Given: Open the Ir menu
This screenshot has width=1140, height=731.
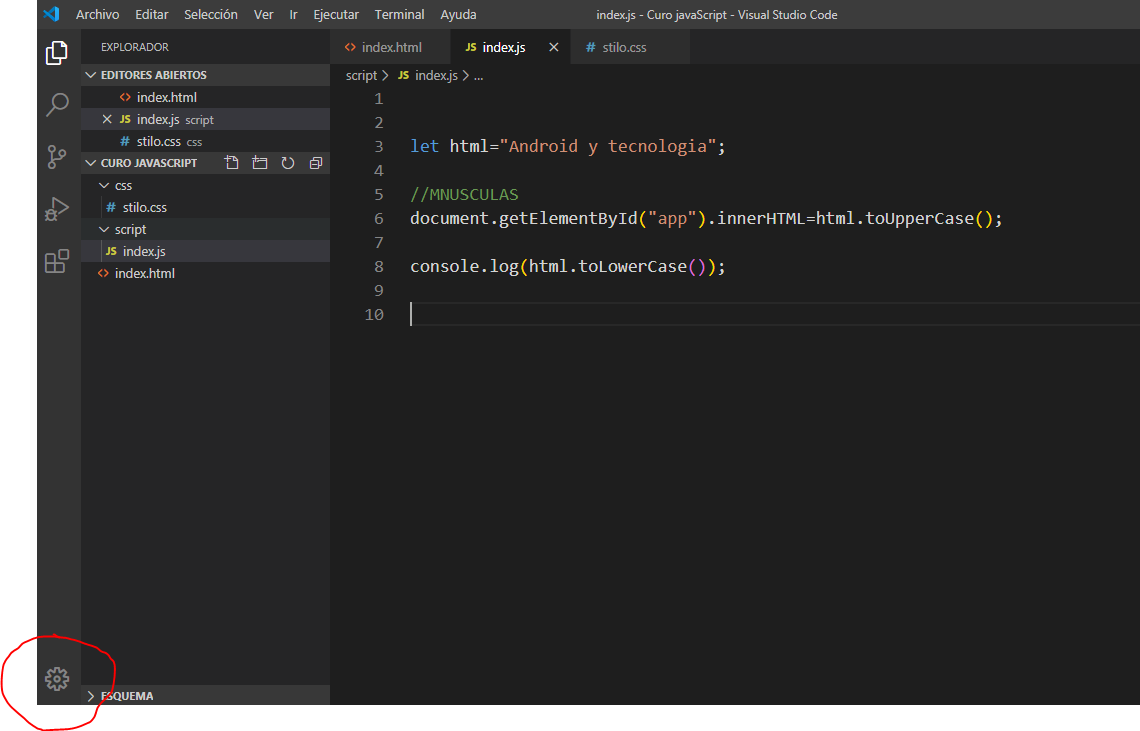Looking at the screenshot, I should click(x=294, y=15).
